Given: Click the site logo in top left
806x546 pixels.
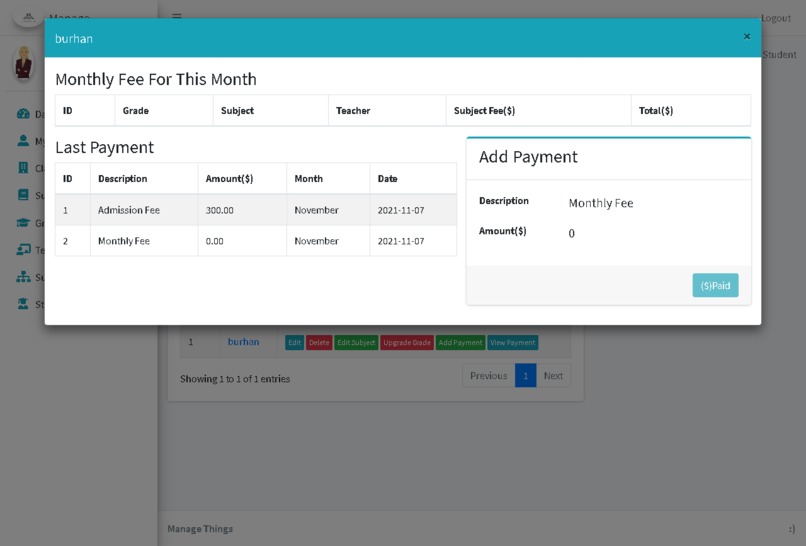Looking at the screenshot, I should pos(29,17).
